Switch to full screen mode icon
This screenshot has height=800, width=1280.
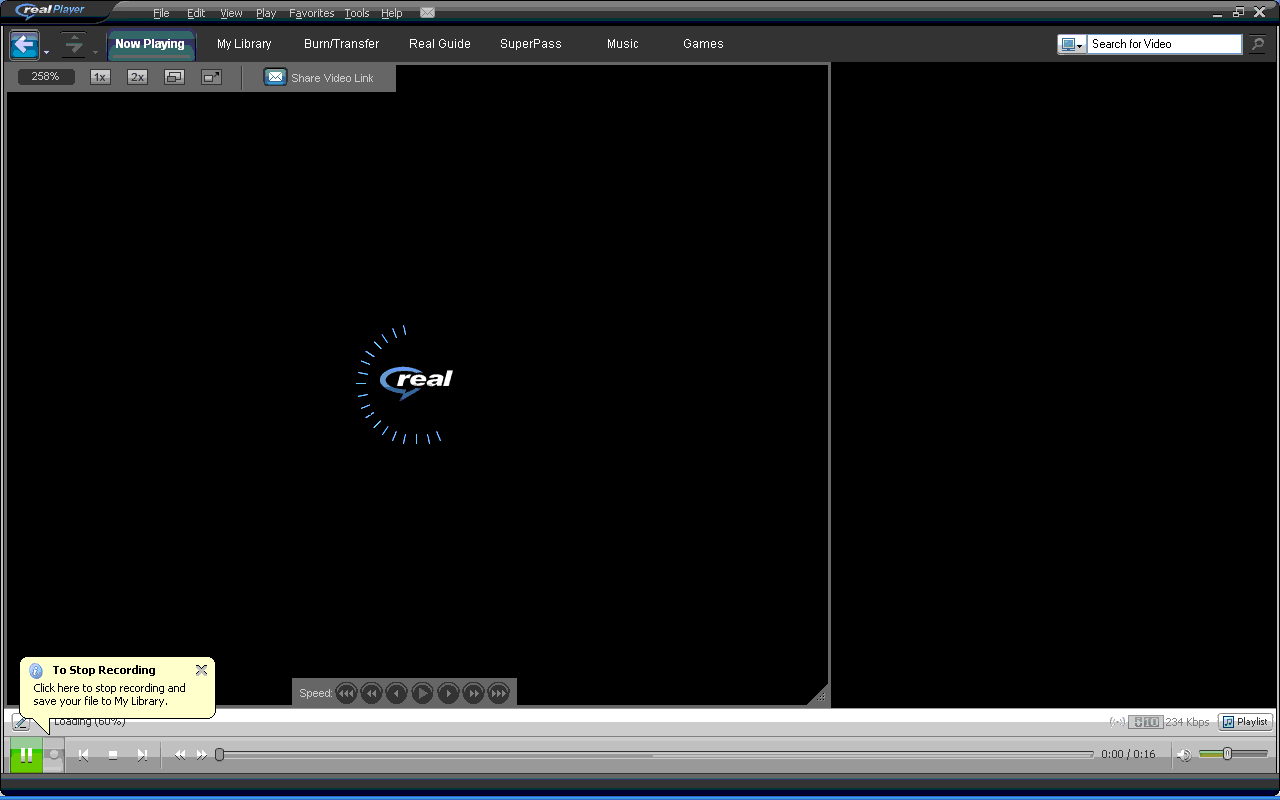pos(211,77)
